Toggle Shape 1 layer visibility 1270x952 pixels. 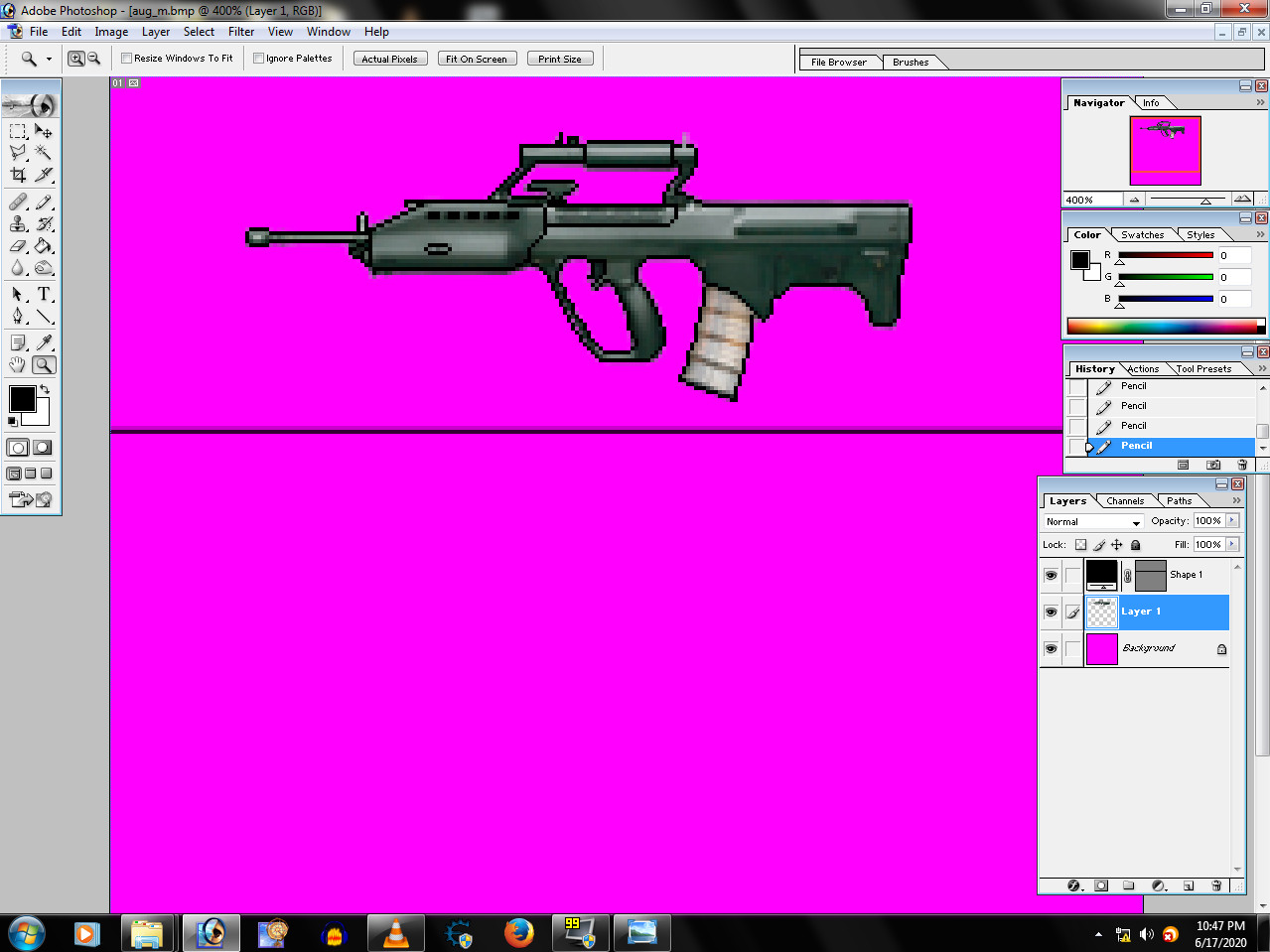click(x=1050, y=575)
